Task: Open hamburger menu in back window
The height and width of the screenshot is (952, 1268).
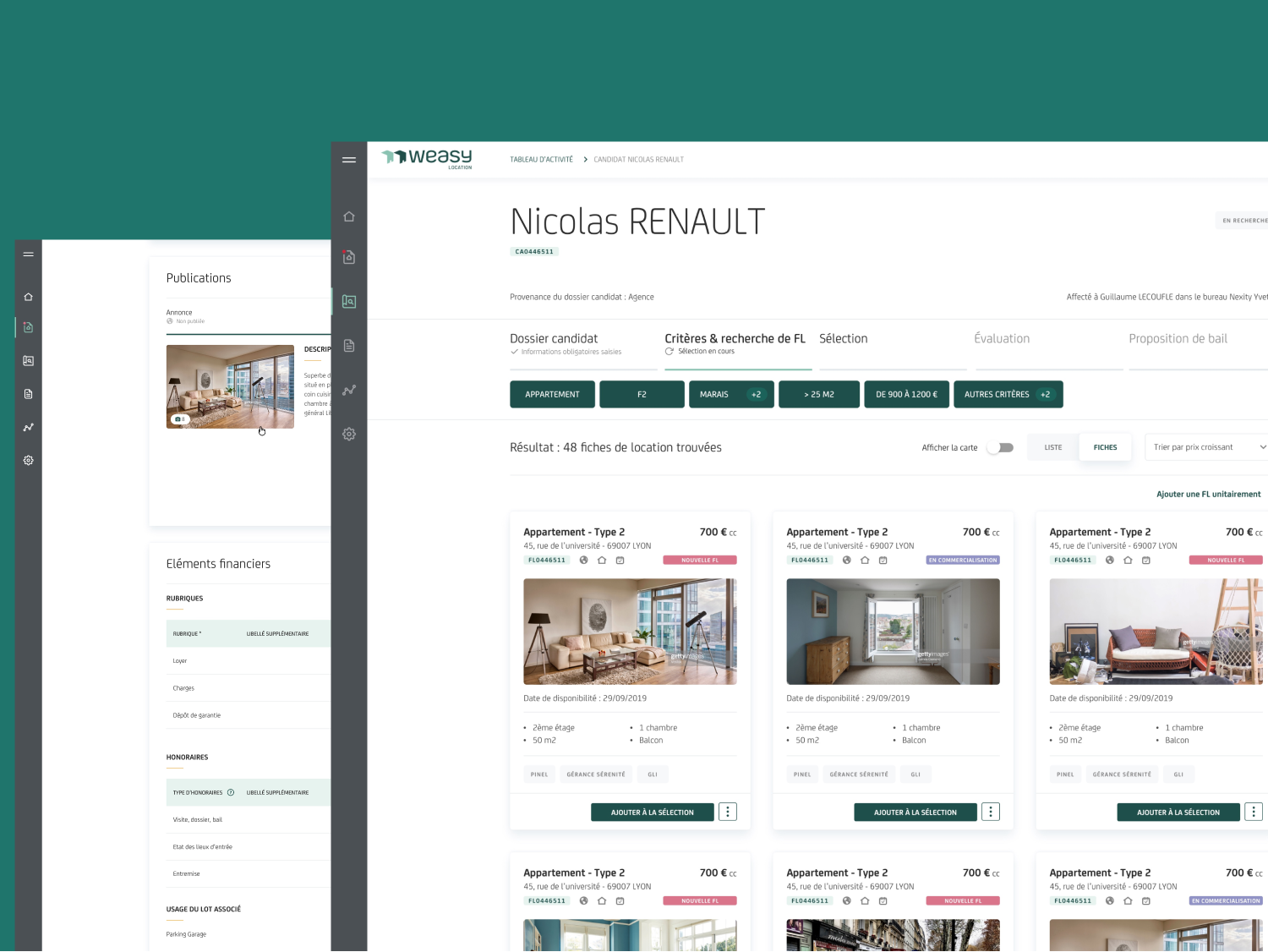Action: pyautogui.click(x=28, y=254)
